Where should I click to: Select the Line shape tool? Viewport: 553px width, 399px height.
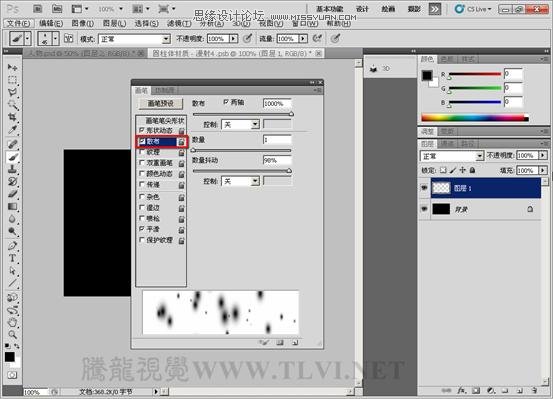[12, 283]
